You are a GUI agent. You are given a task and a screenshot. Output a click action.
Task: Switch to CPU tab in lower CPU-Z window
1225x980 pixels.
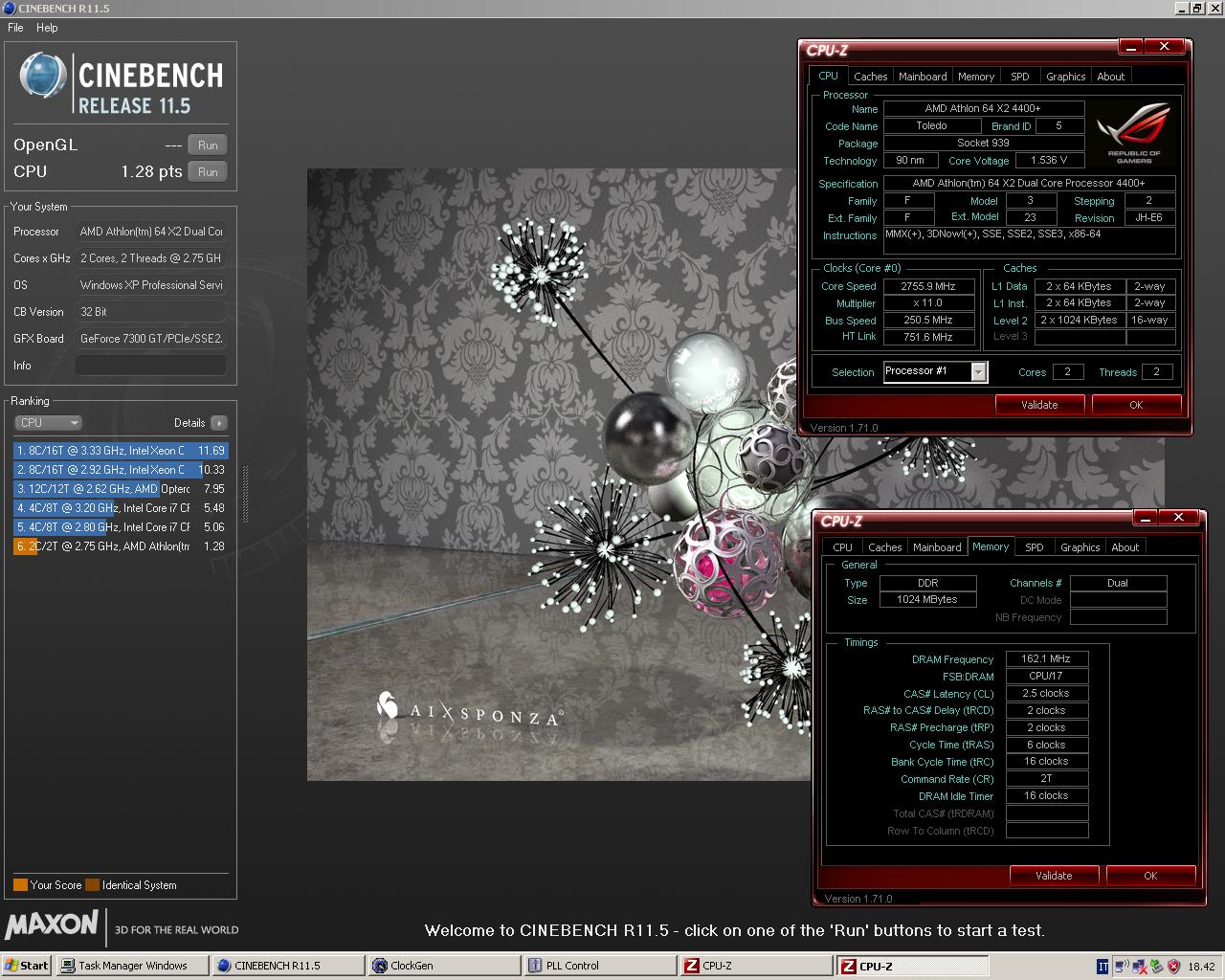click(842, 547)
